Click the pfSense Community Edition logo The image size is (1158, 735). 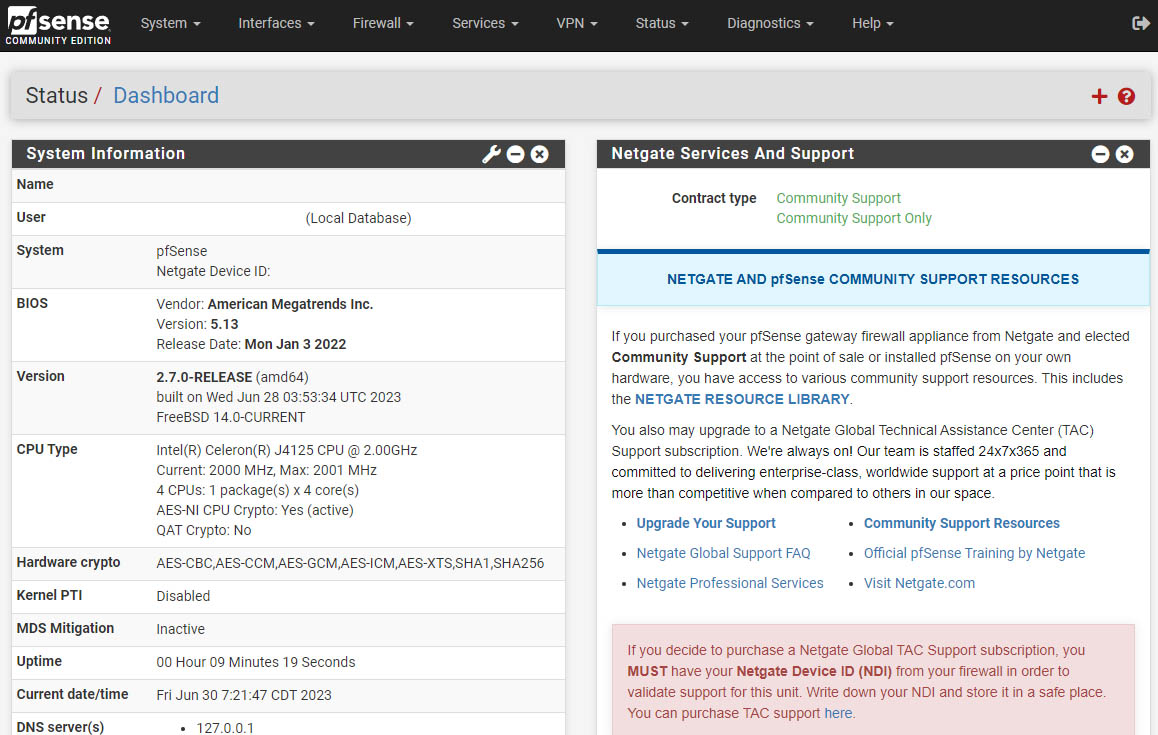point(58,26)
